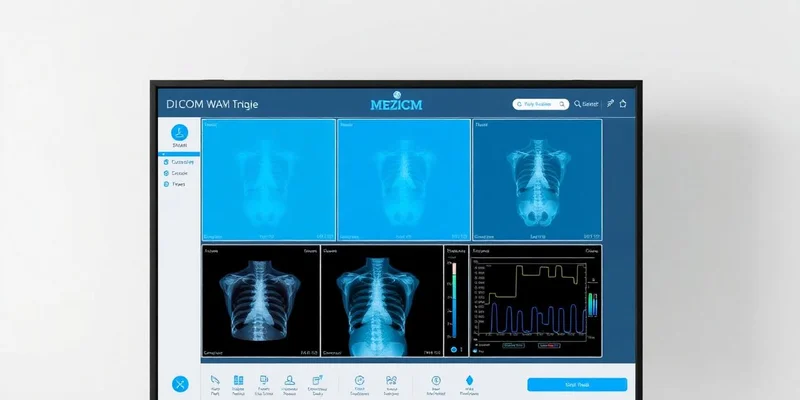
Task: Click inside the white search input field
Action: tap(541, 104)
